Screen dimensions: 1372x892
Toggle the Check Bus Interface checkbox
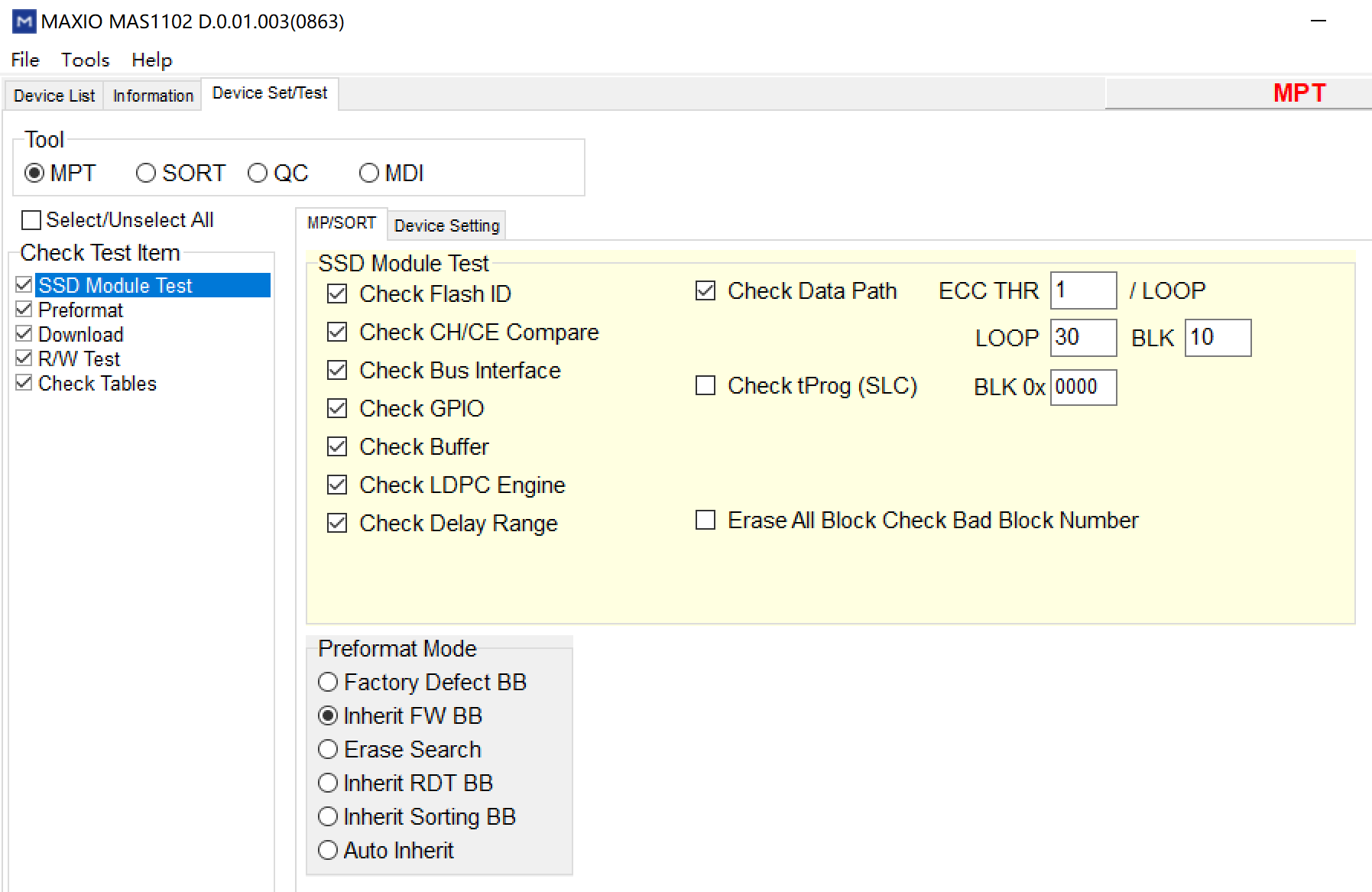click(337, 371)
